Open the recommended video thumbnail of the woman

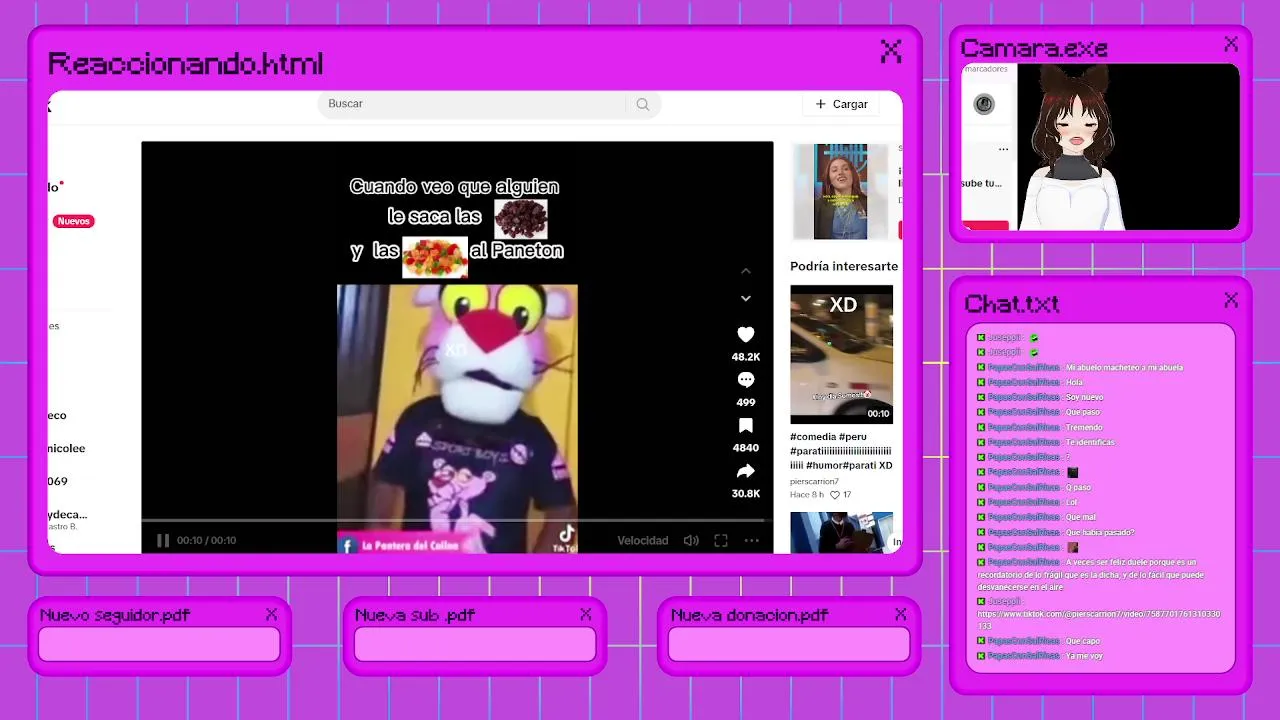pos(841,191)
